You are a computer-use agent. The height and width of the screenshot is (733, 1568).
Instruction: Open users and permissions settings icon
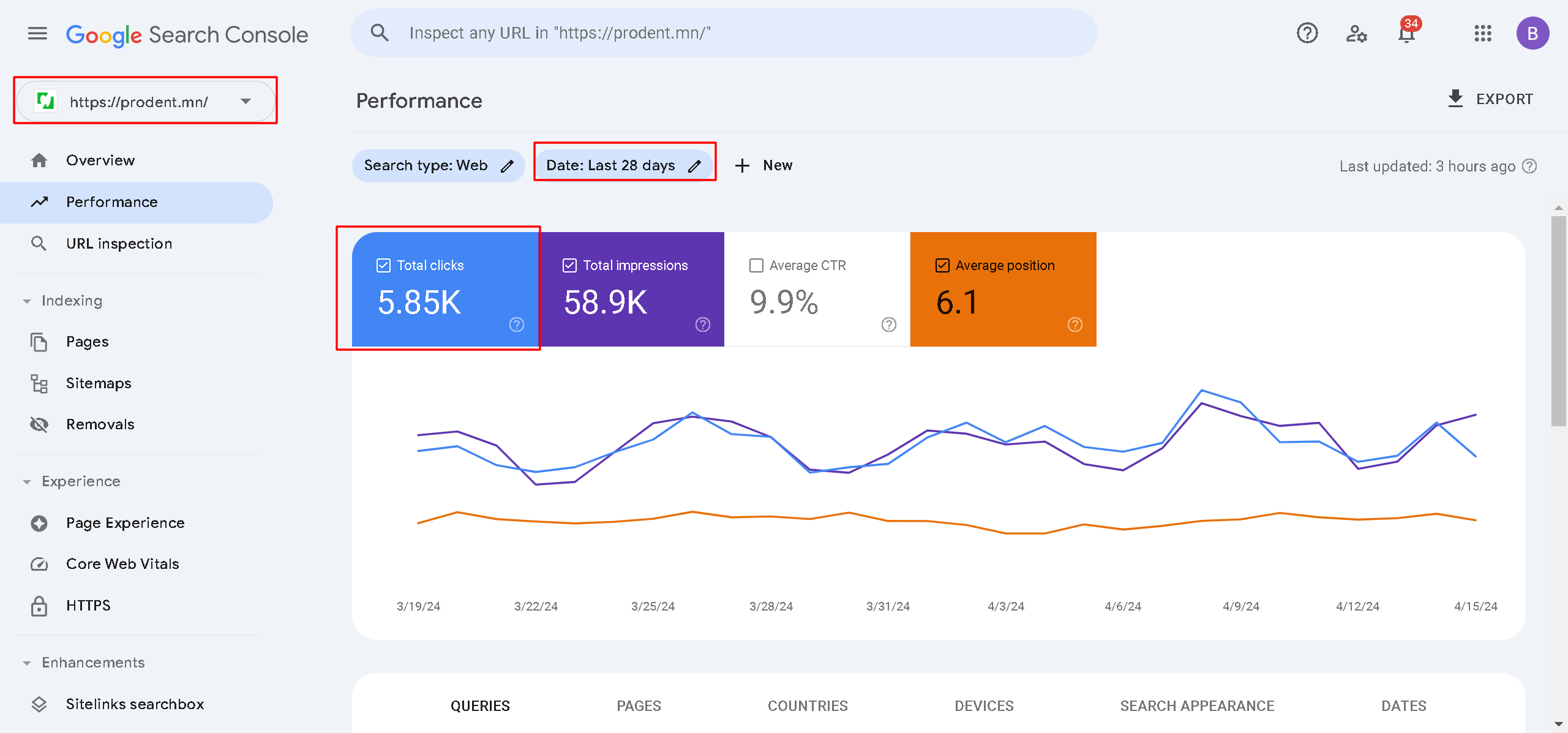1356,33
